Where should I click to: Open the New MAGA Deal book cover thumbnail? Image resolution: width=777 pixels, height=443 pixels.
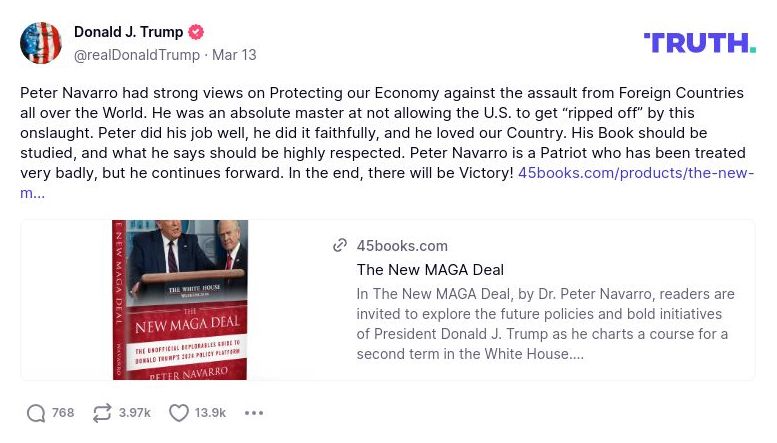(x=180, y=300)
